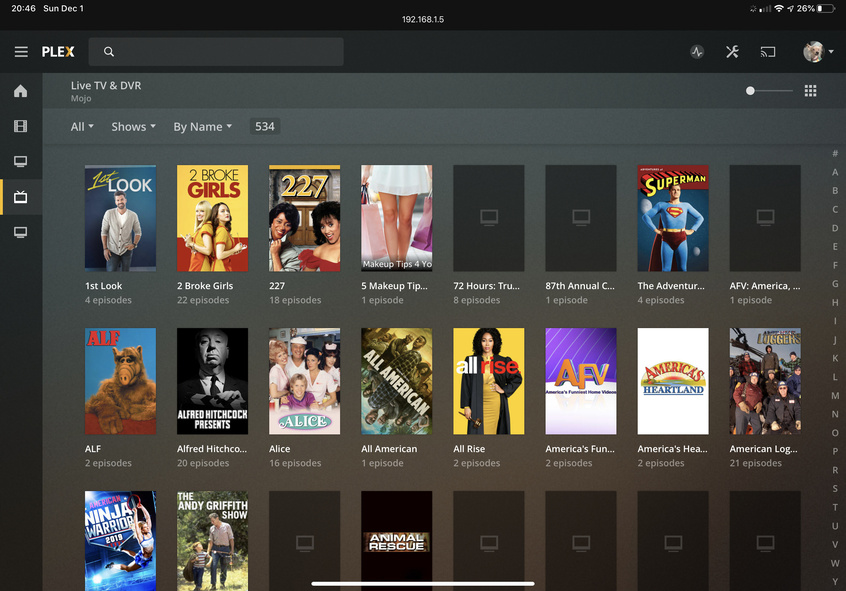This screenshot has height=591, width=846.
Task: Jump to letter B in index
Action: click(x=835, y=191)
